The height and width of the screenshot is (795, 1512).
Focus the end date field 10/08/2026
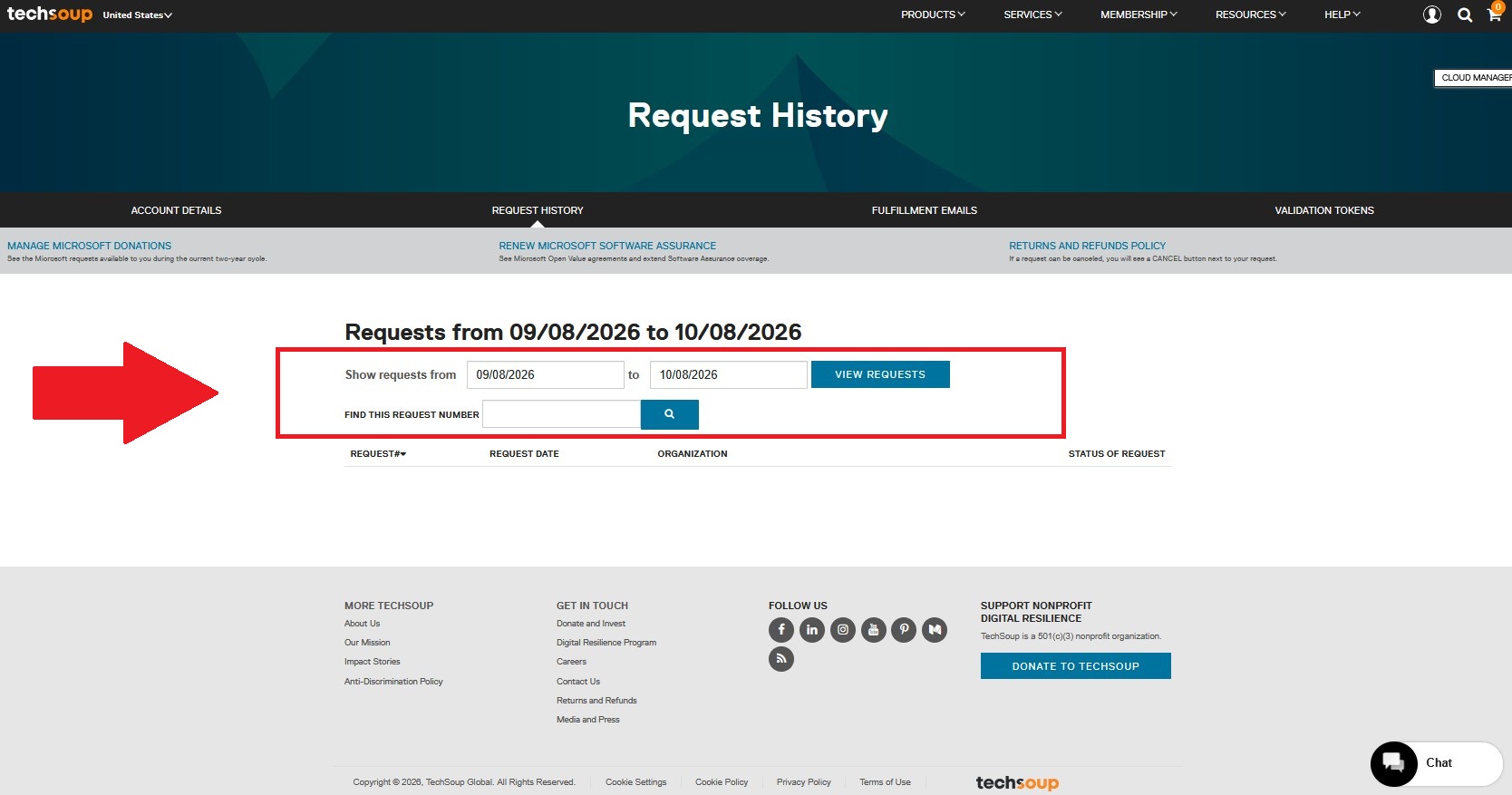[x=728, y=374]
